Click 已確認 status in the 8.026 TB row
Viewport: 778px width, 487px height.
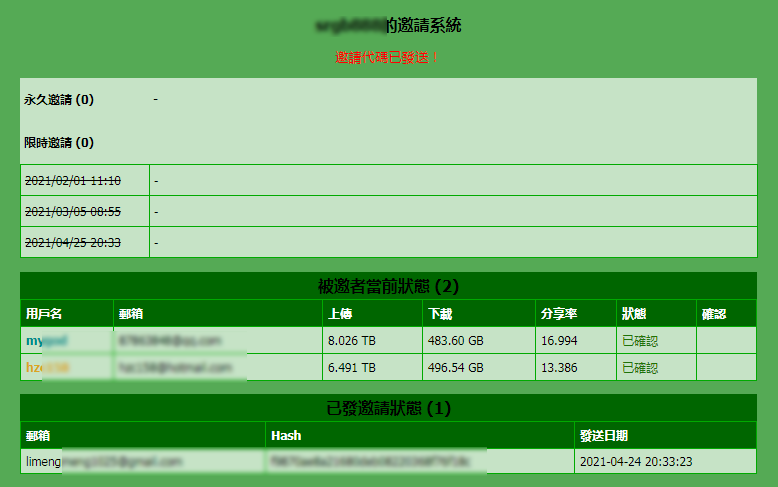(x=640, y=341)
